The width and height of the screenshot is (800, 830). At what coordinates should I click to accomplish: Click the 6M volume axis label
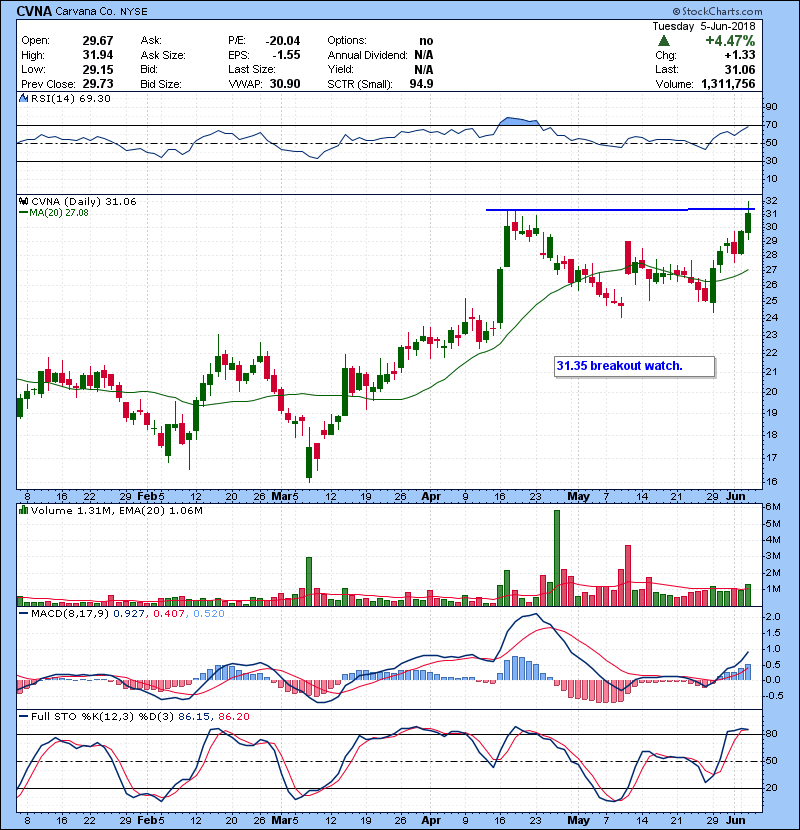[x=773, y=507]
